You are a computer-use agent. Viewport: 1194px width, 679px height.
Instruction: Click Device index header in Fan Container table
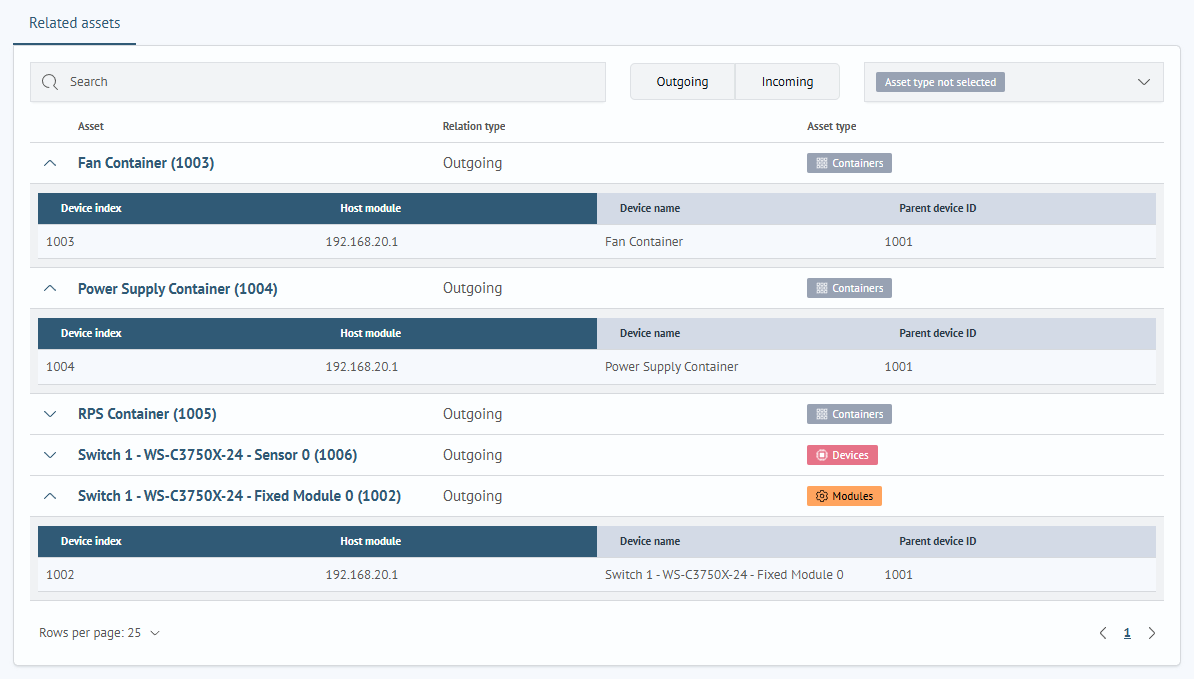[x=91, y=209]
